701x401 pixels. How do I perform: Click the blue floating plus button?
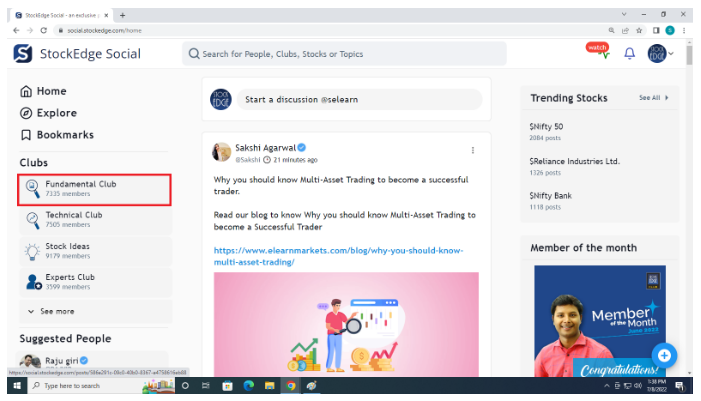coord(666,355)
